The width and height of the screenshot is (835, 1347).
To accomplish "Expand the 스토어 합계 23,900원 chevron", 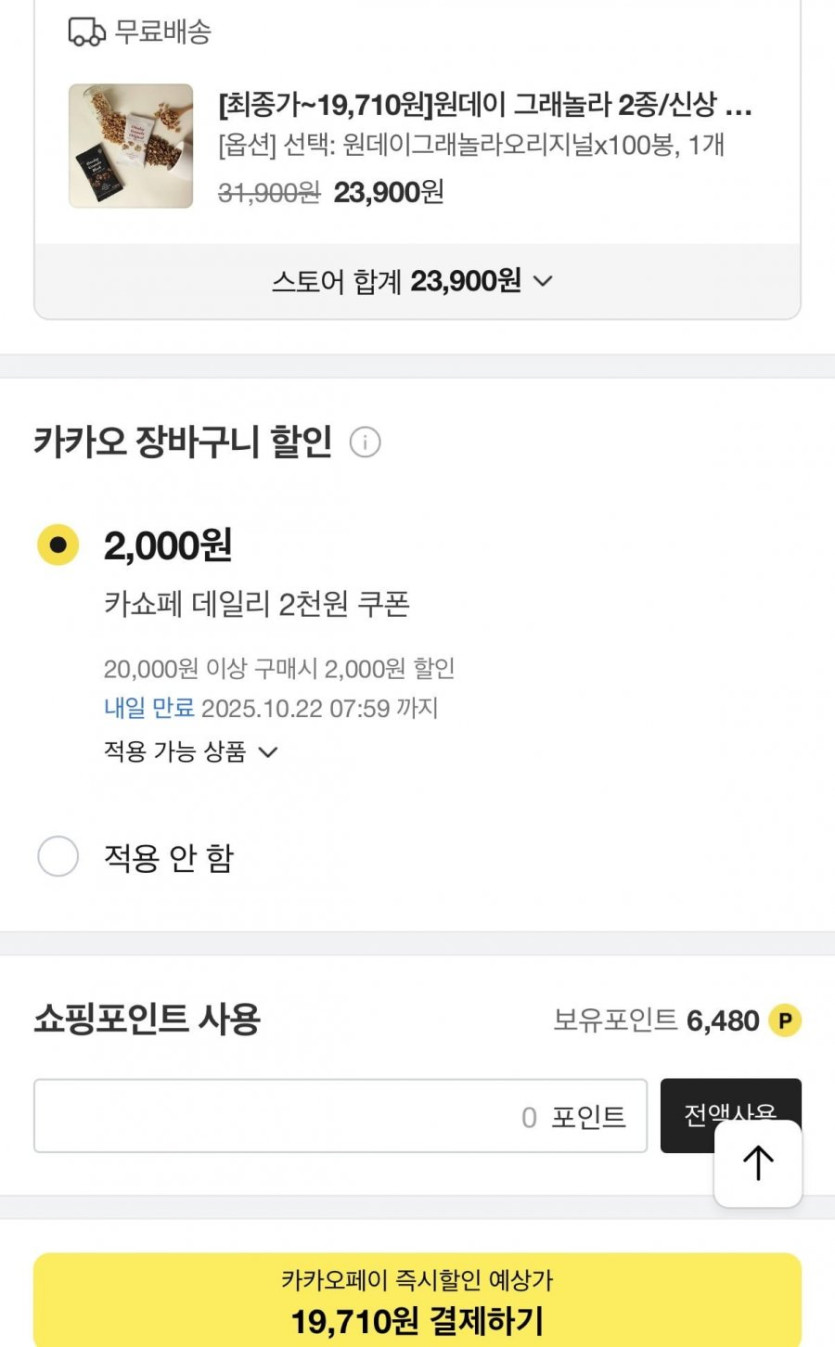I will click(543, 282).
